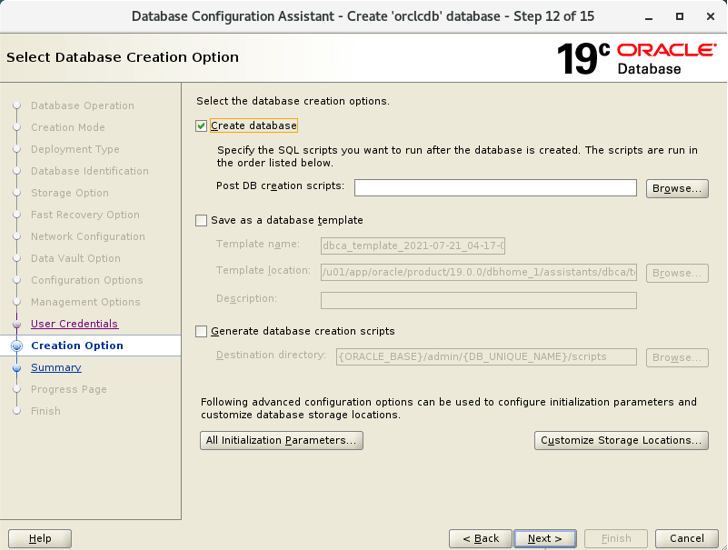Open the User Credentials step link

[x=74, y=324]
